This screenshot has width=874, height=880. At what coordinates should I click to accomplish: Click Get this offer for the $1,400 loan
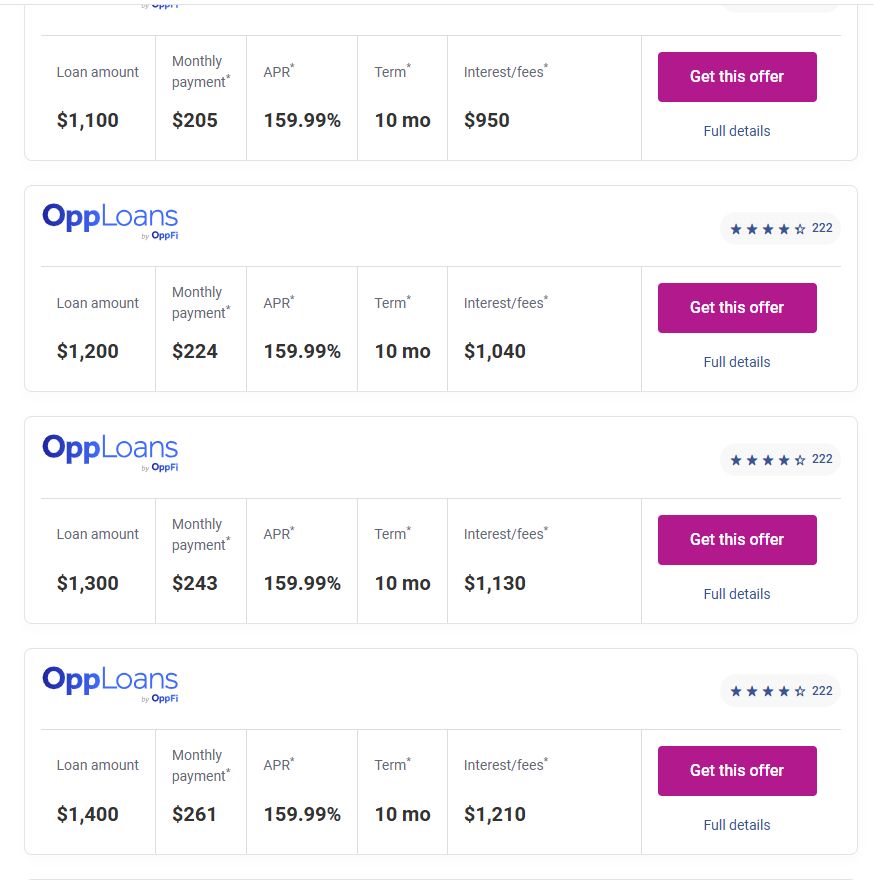coord(737,770)
